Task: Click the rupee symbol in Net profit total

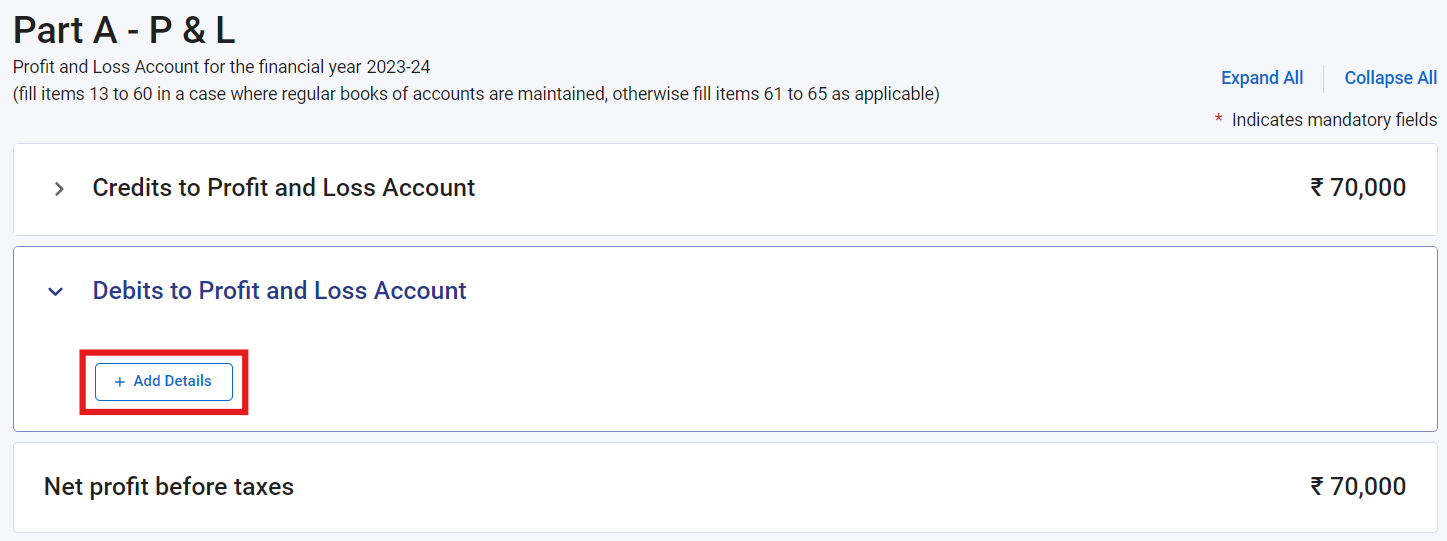Action: 1317,487
